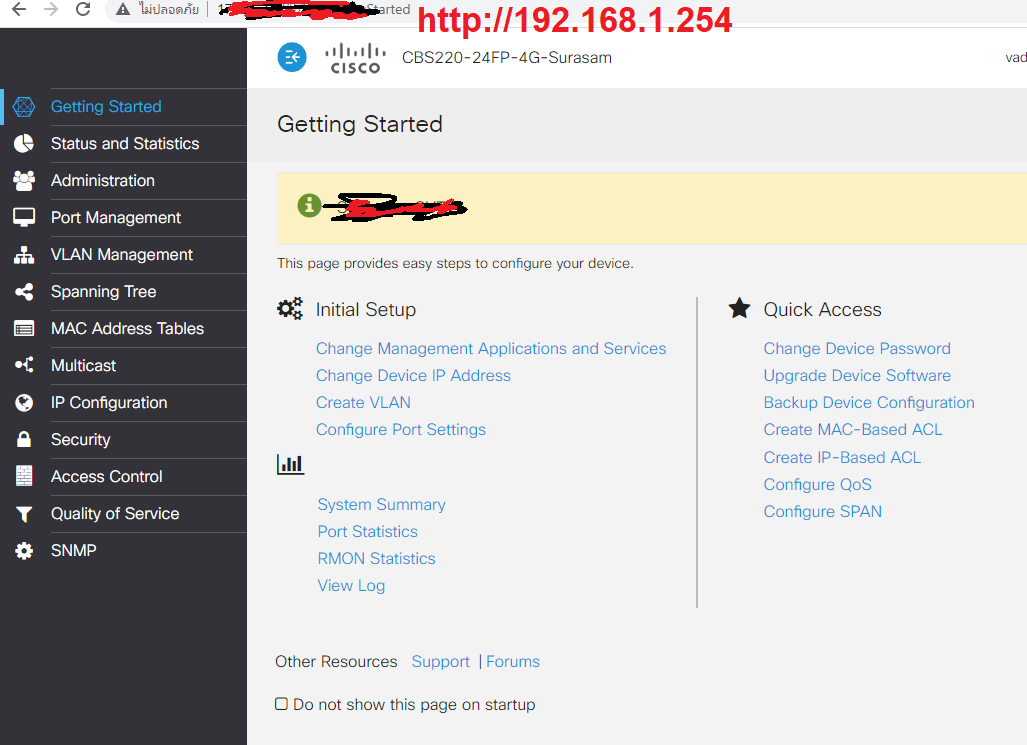Click the browser refresh button

point(82,11)
